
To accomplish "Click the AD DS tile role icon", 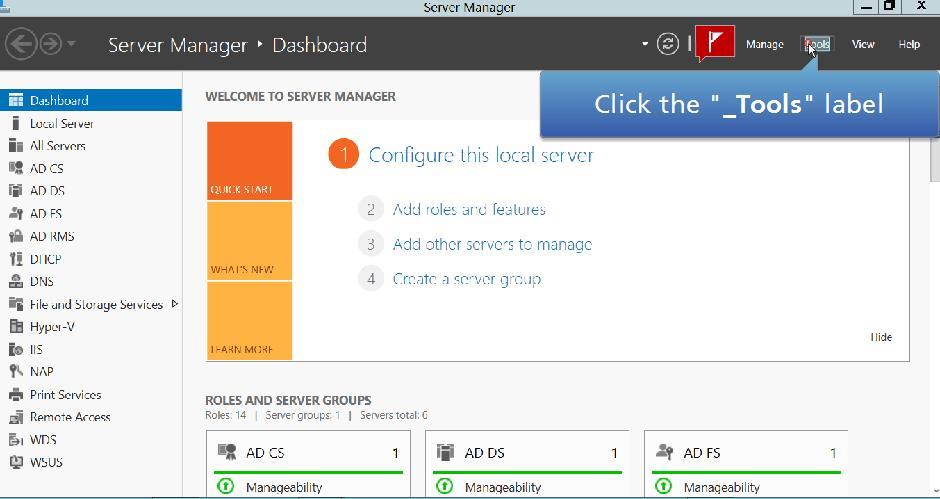I will [445, 452].
